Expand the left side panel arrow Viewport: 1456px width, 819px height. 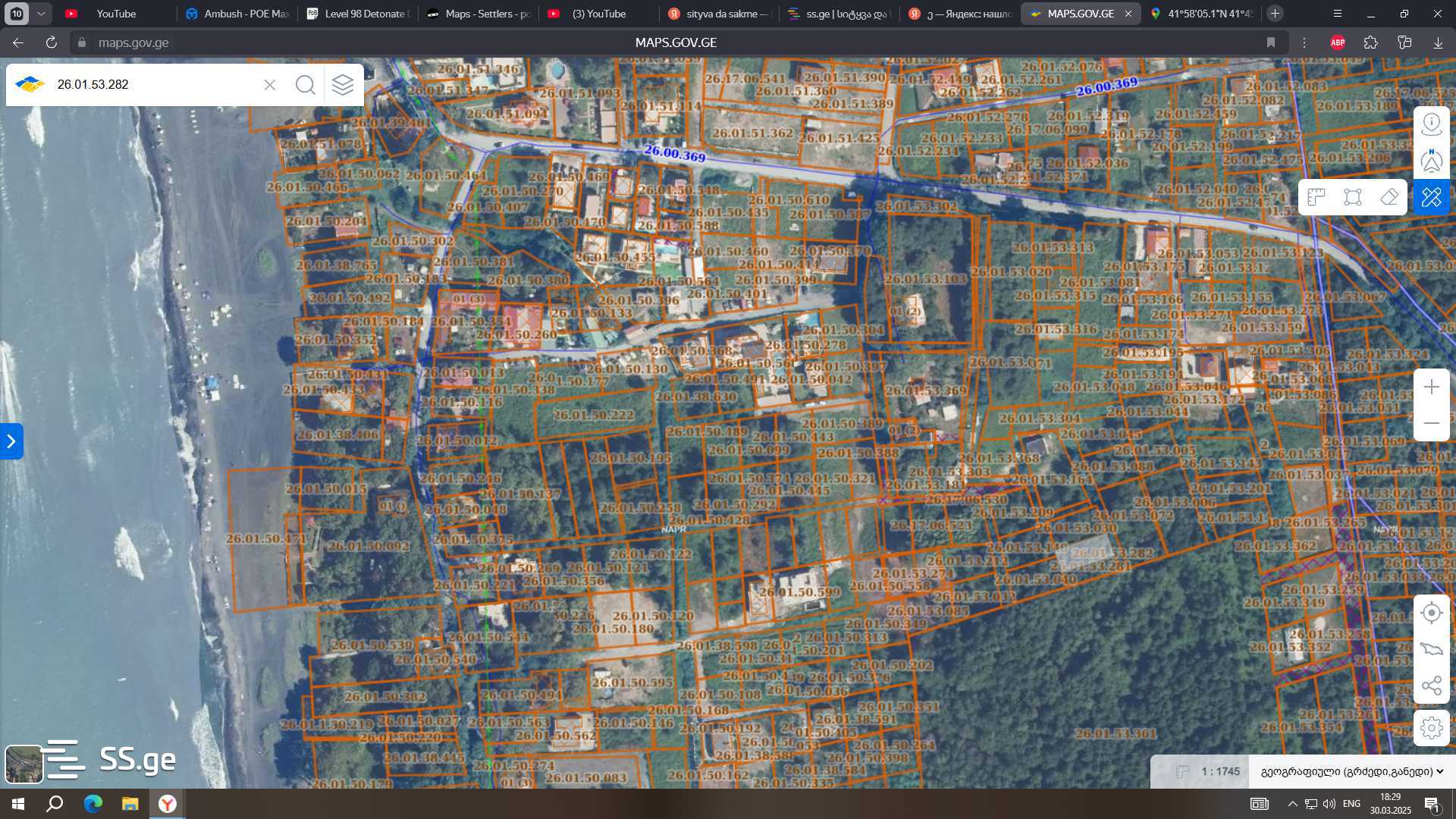11,441
